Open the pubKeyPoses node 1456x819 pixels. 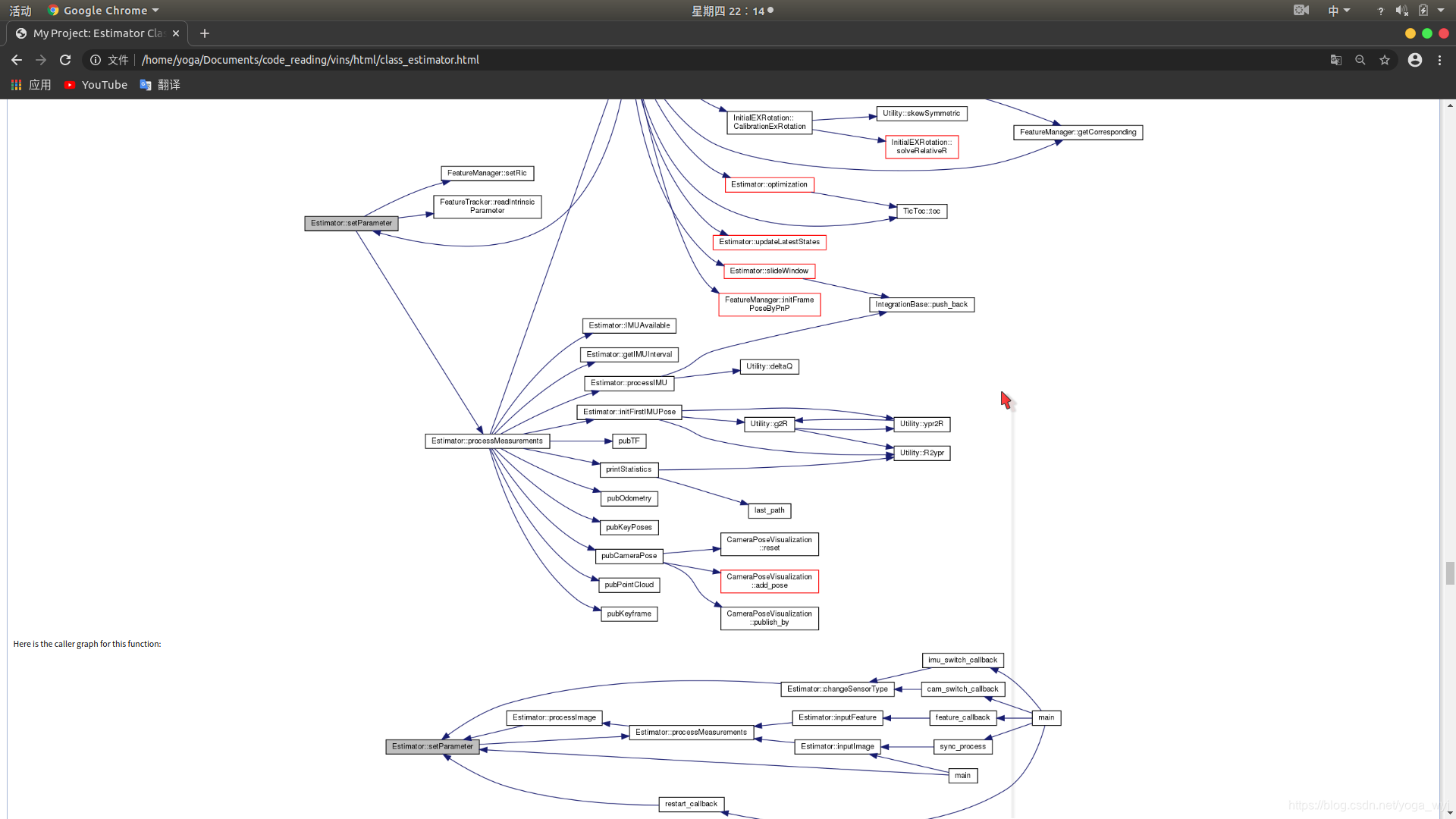[x=629, y=528]
